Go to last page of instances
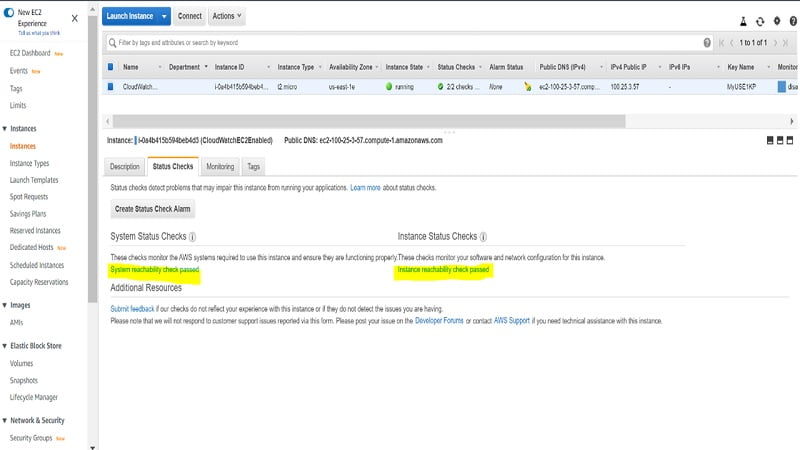800x450 pixels. point(786,43)
